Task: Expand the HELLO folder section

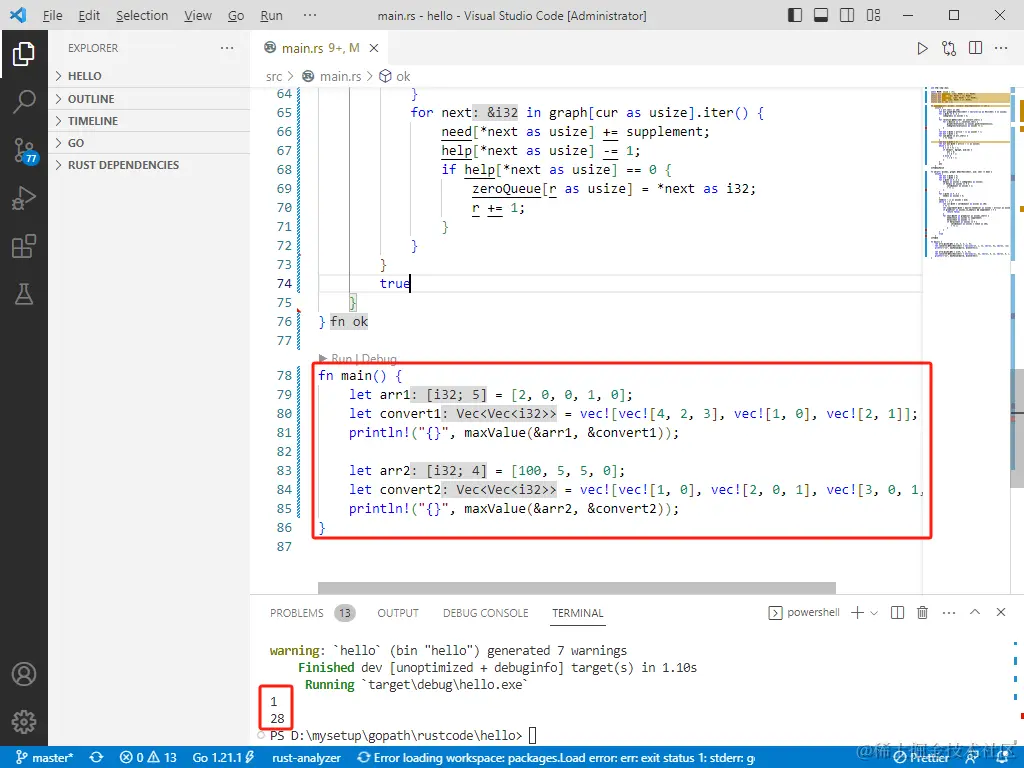Action: 149,76
